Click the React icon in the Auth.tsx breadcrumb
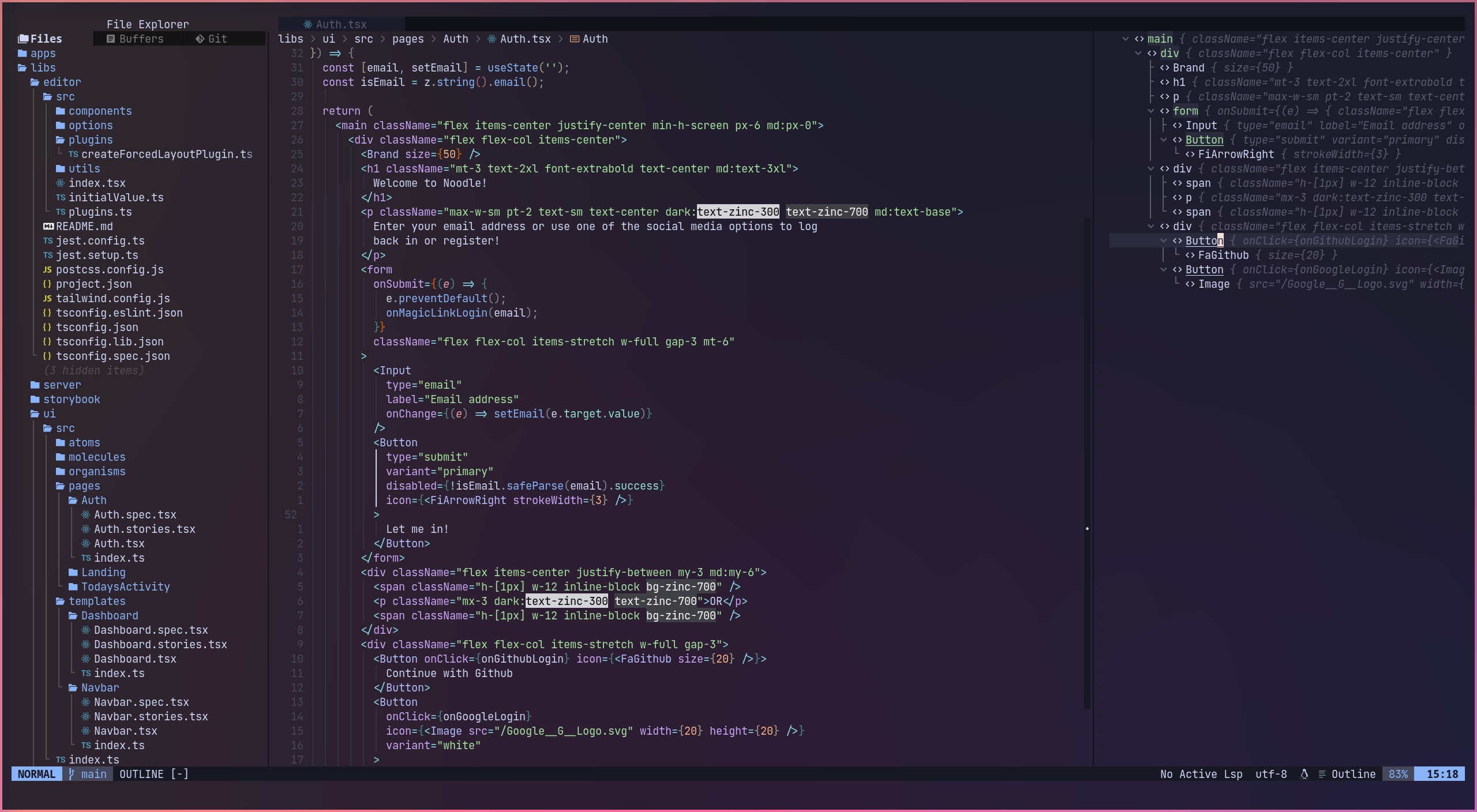 (492, 39)
